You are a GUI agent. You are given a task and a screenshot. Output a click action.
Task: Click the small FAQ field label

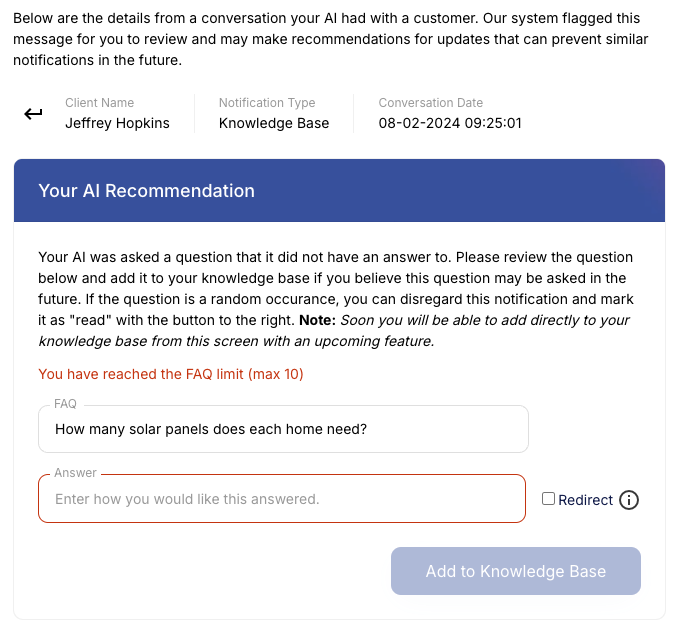tap(65, 404)
